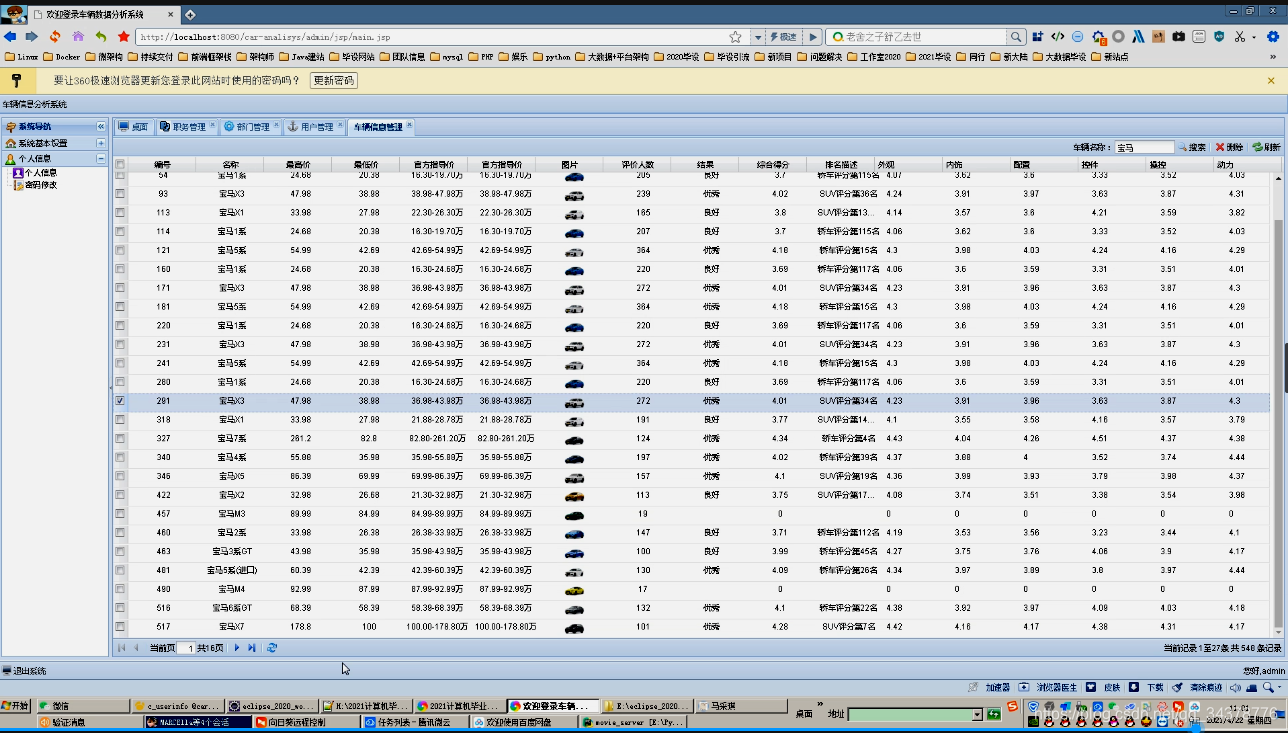1288x733 pixels.
Task: Click the 搜索 search button
Action: [1192, 147]
